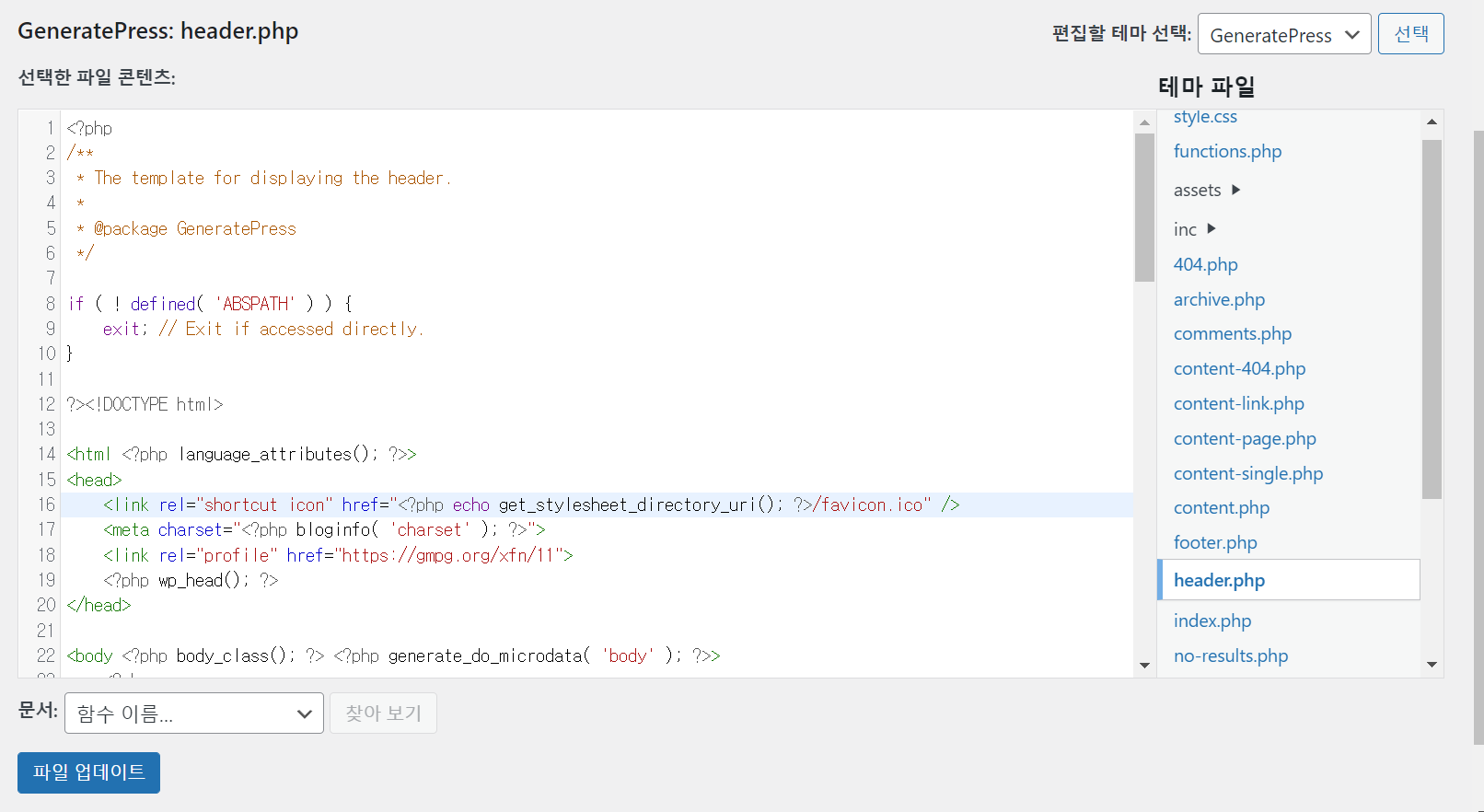The image size is (1484, 812).
Task: Click the 'ABSPATH' defined check line
Action: point(209,304)
